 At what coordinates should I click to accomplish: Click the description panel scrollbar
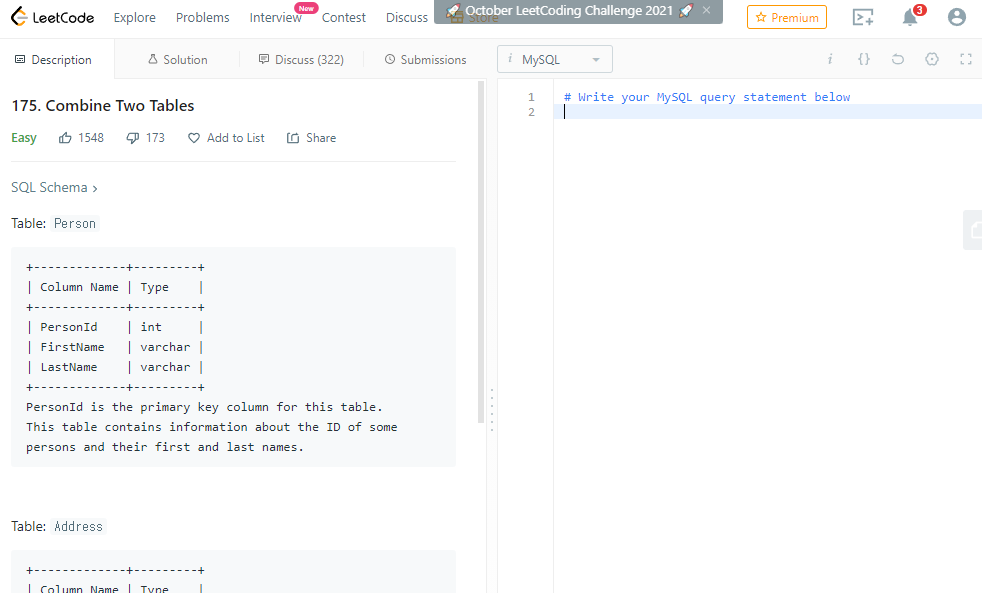(x=481, y=252)
